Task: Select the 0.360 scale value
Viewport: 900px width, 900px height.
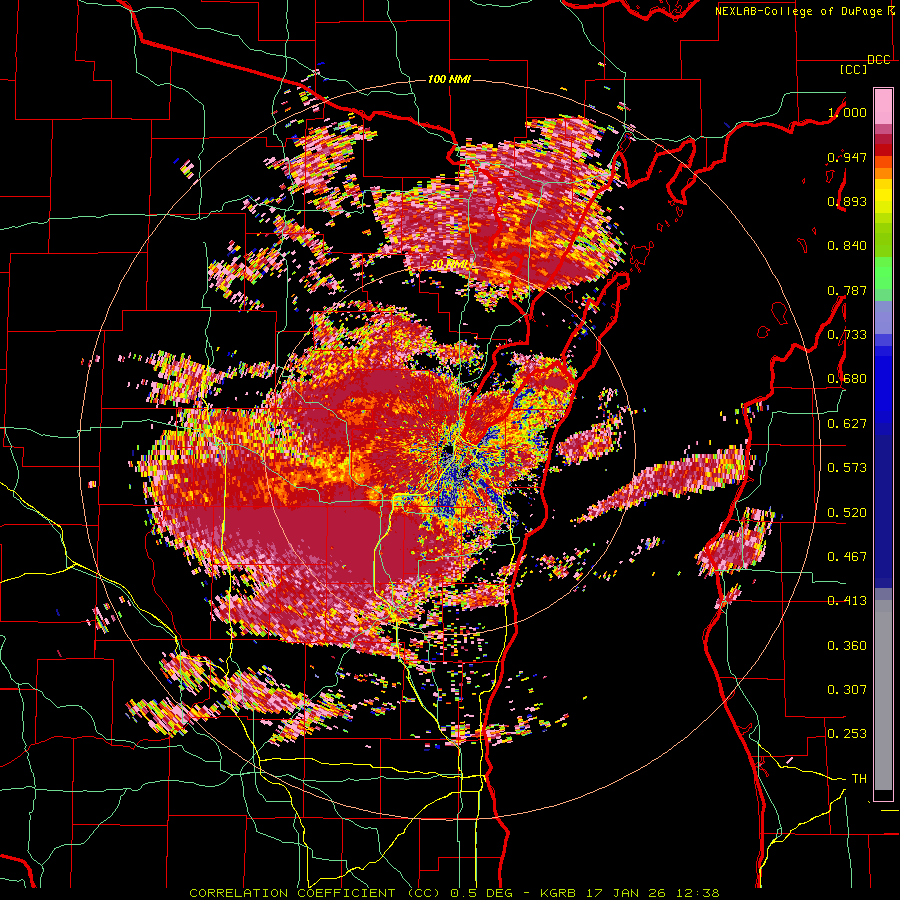Action: pyautogui.click(x=847, y=646)
